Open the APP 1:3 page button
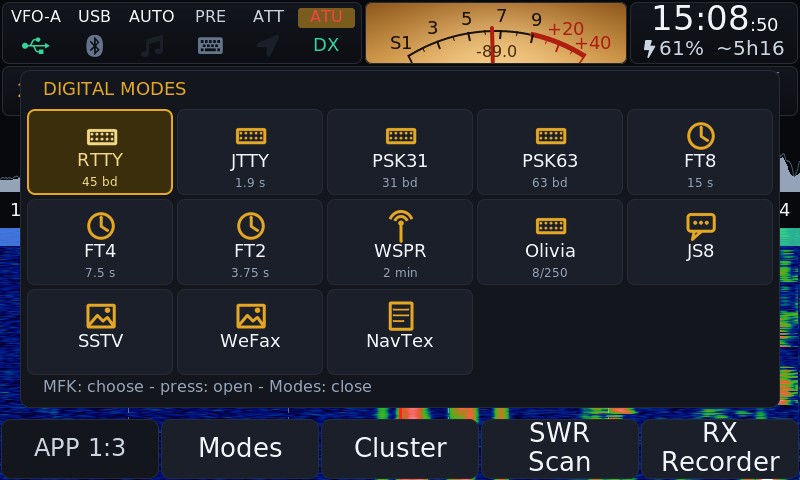The image size is (800, 480). [x=80, y=448]
